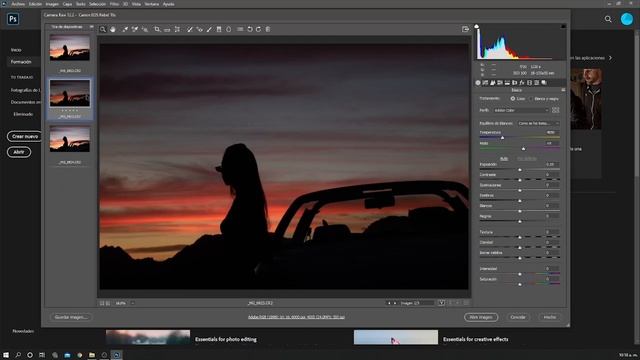Click the Guardar imagen button
640x360 pixels.
tap(71, 317)
